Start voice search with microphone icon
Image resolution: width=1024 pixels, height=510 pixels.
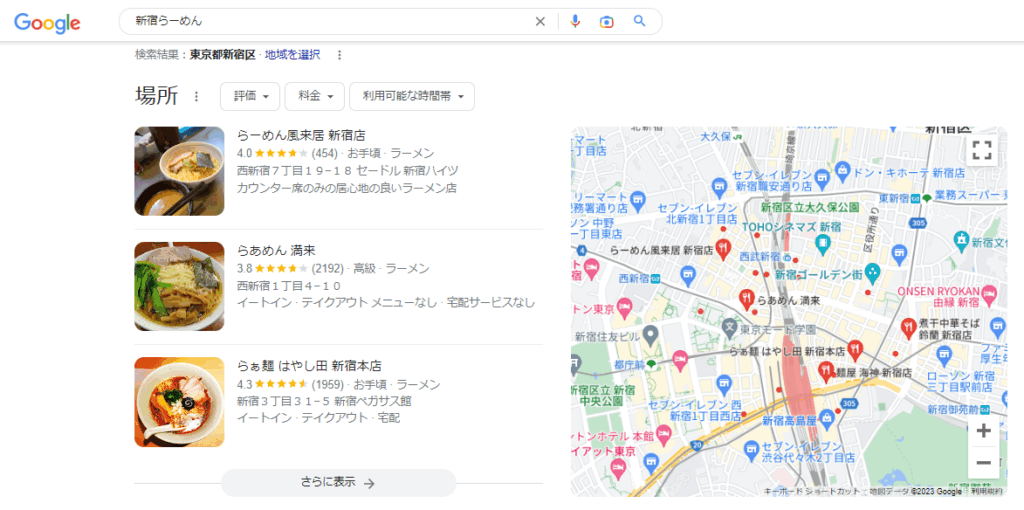click(575, 21)
